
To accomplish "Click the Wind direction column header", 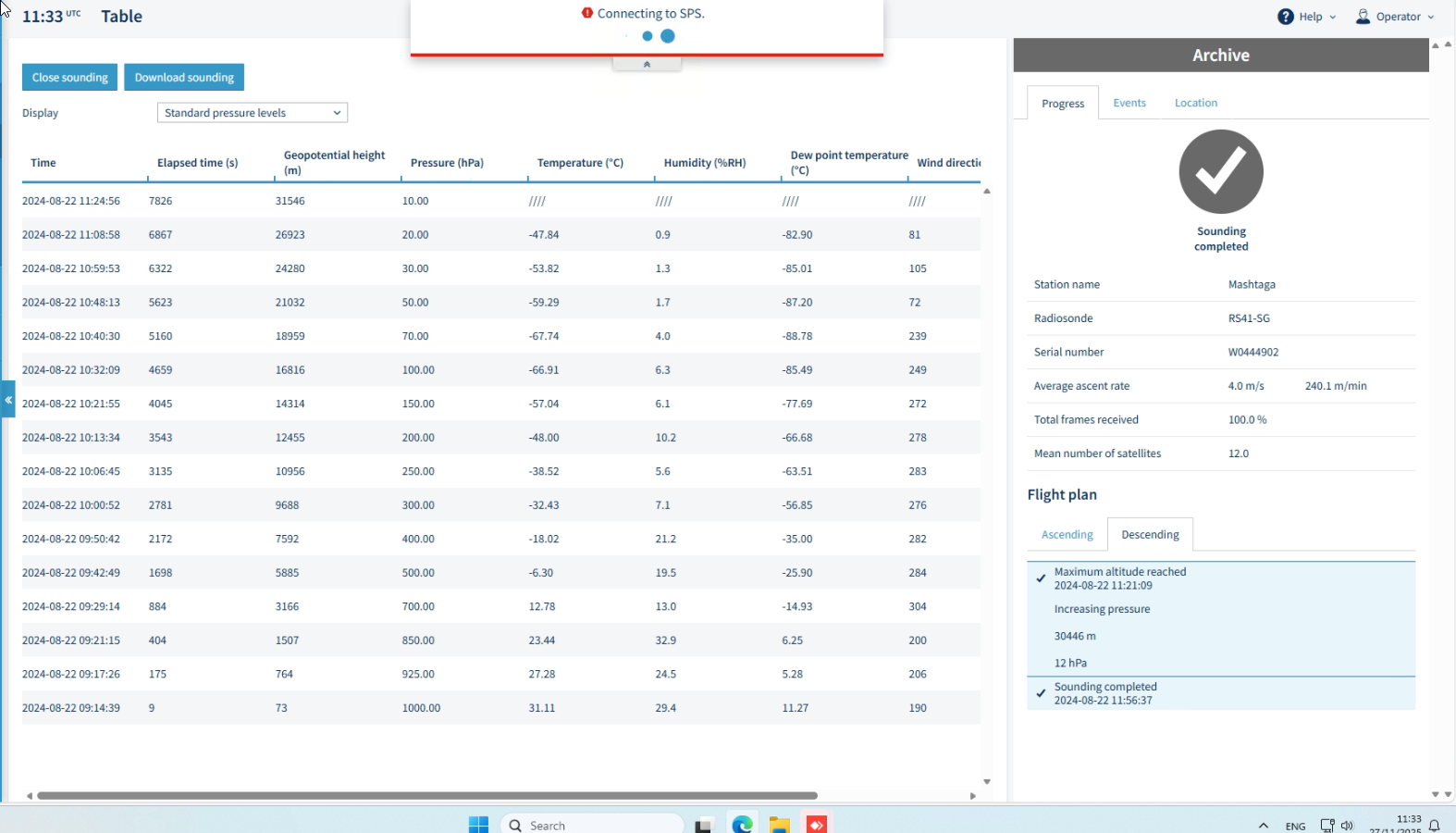I will coord(949,163).
